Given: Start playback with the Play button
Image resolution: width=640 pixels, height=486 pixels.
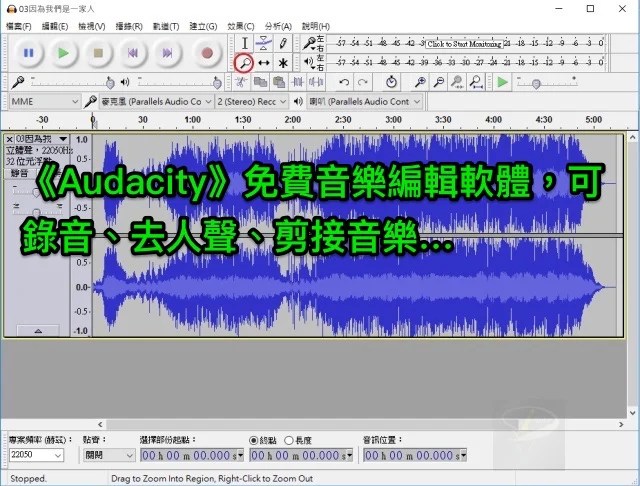Looking at the screenshot, I should pos(63,53).
